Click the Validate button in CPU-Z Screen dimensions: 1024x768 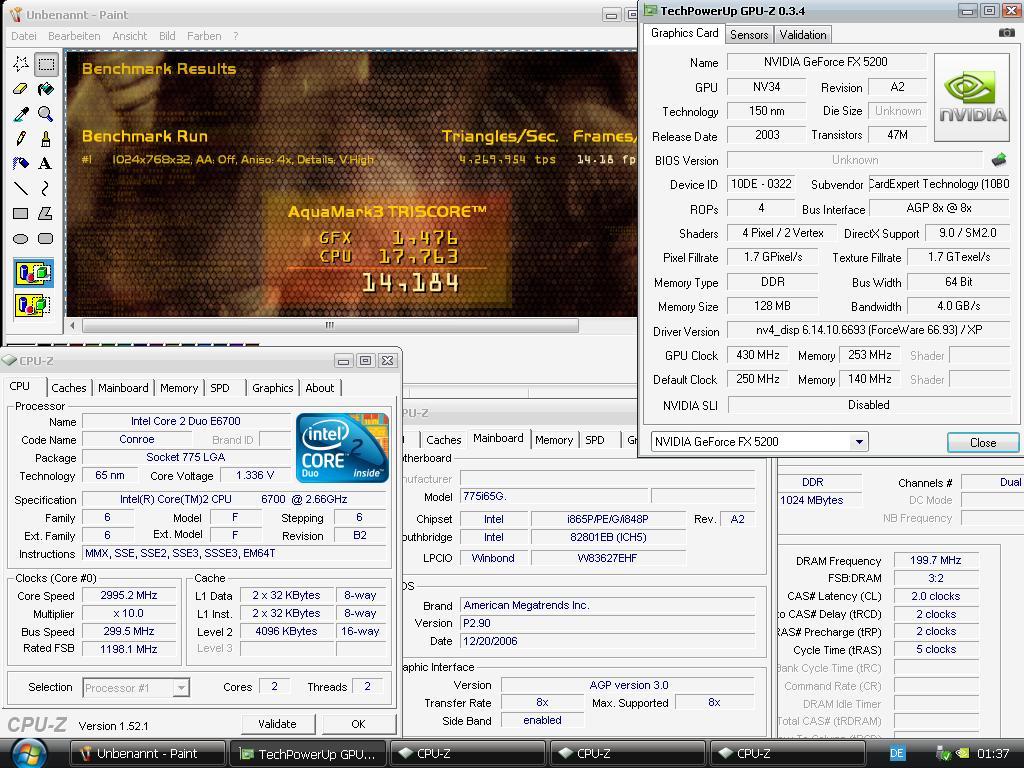278,724
